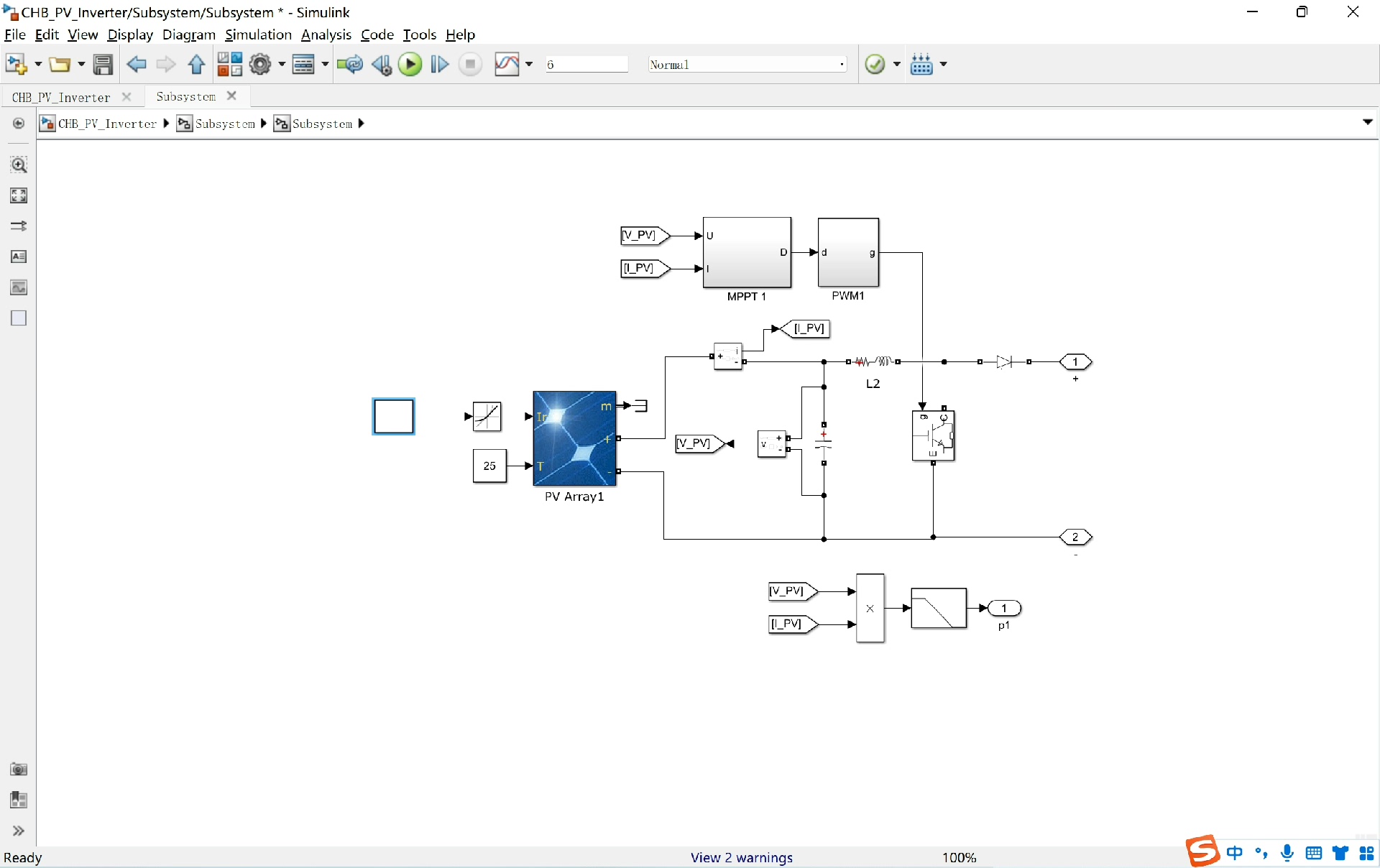1380x868 pixels.
Task: Select the PV Array1 block
Action: [574, 438]
